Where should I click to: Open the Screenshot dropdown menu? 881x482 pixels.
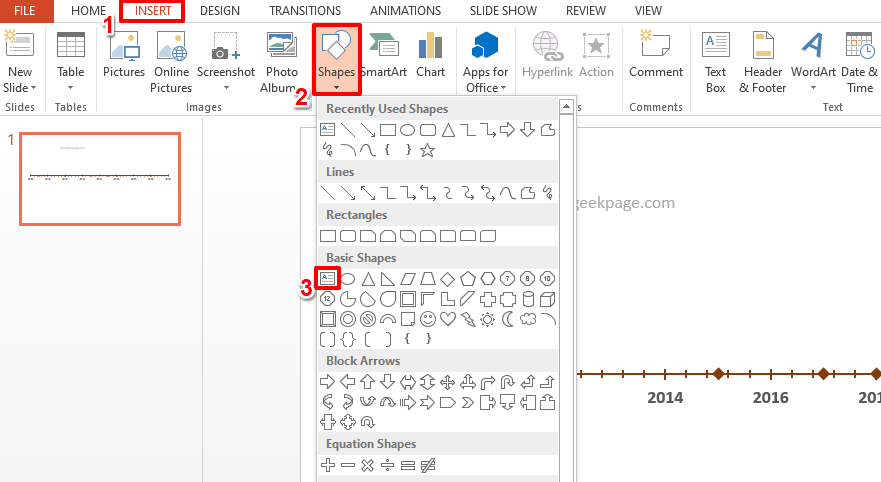(225, 62)
